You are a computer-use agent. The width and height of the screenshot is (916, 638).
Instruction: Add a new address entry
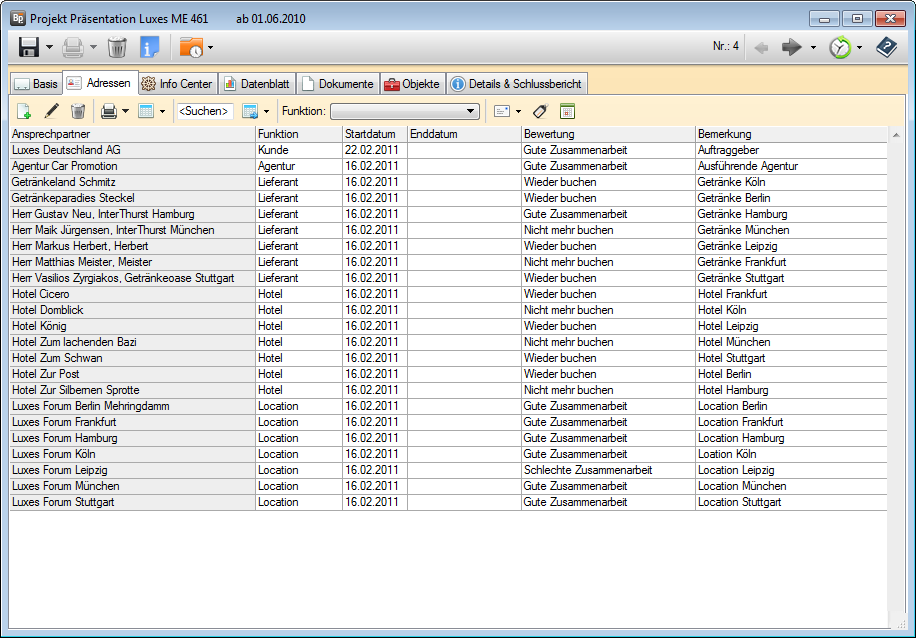tap(24, 111)
